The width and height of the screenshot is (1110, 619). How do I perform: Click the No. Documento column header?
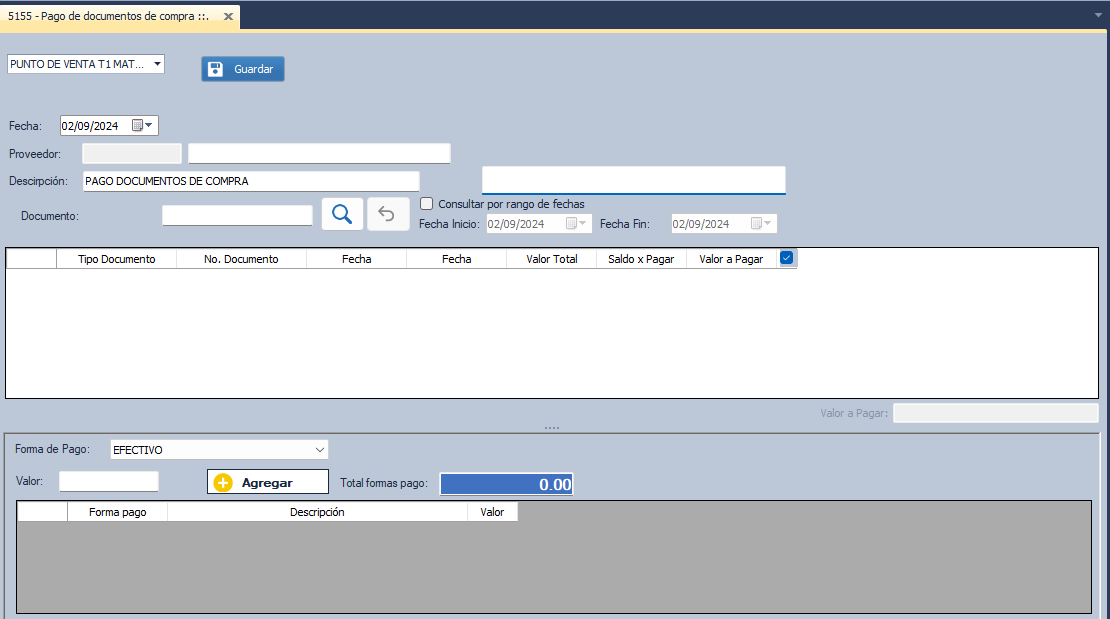(x=241, y=259)
